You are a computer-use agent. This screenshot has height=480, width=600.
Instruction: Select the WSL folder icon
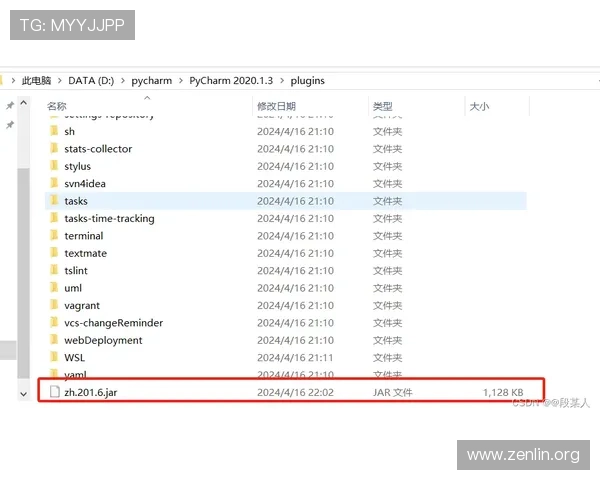54,357
